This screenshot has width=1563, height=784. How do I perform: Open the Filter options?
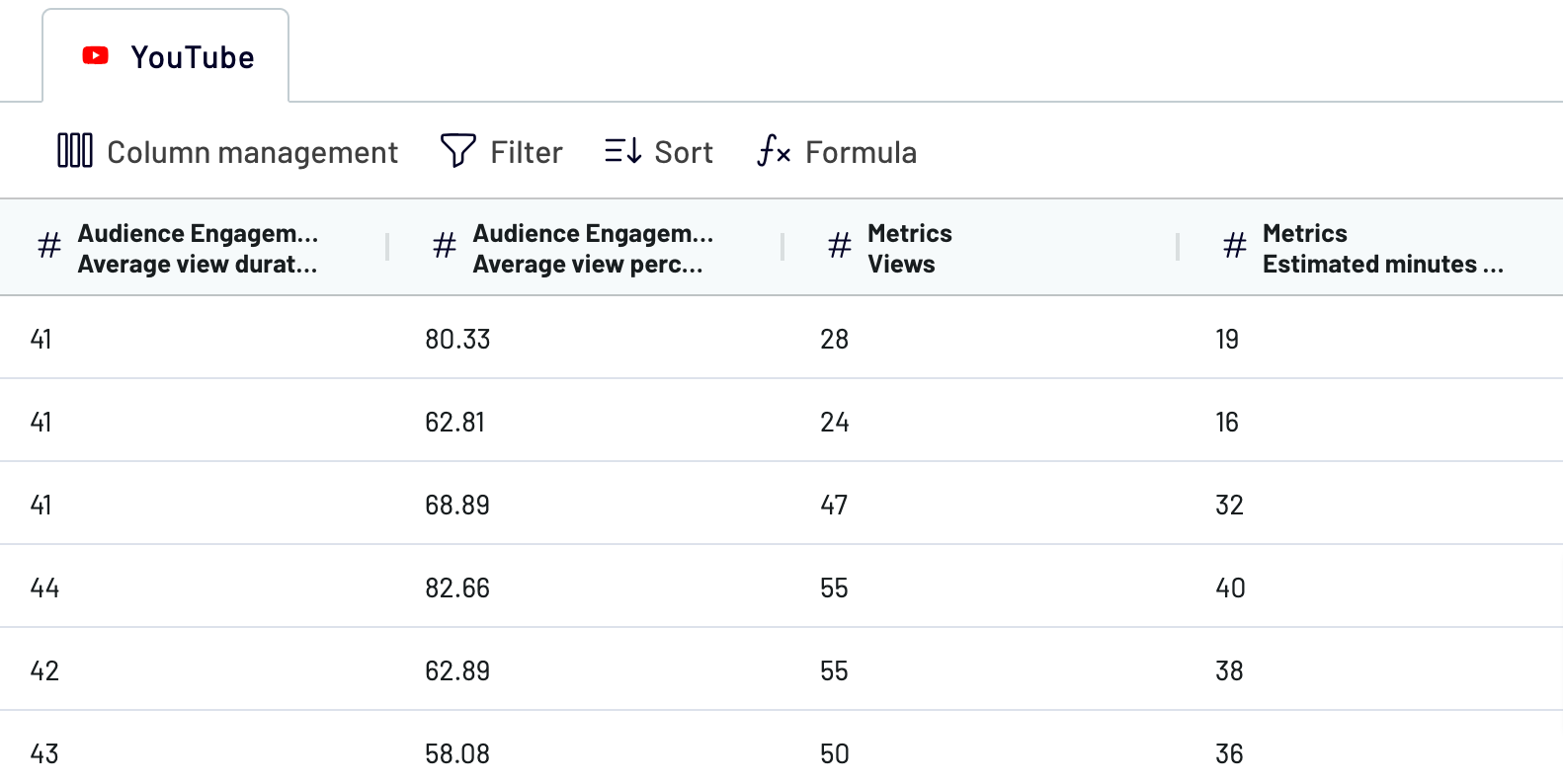pos(501,151)
